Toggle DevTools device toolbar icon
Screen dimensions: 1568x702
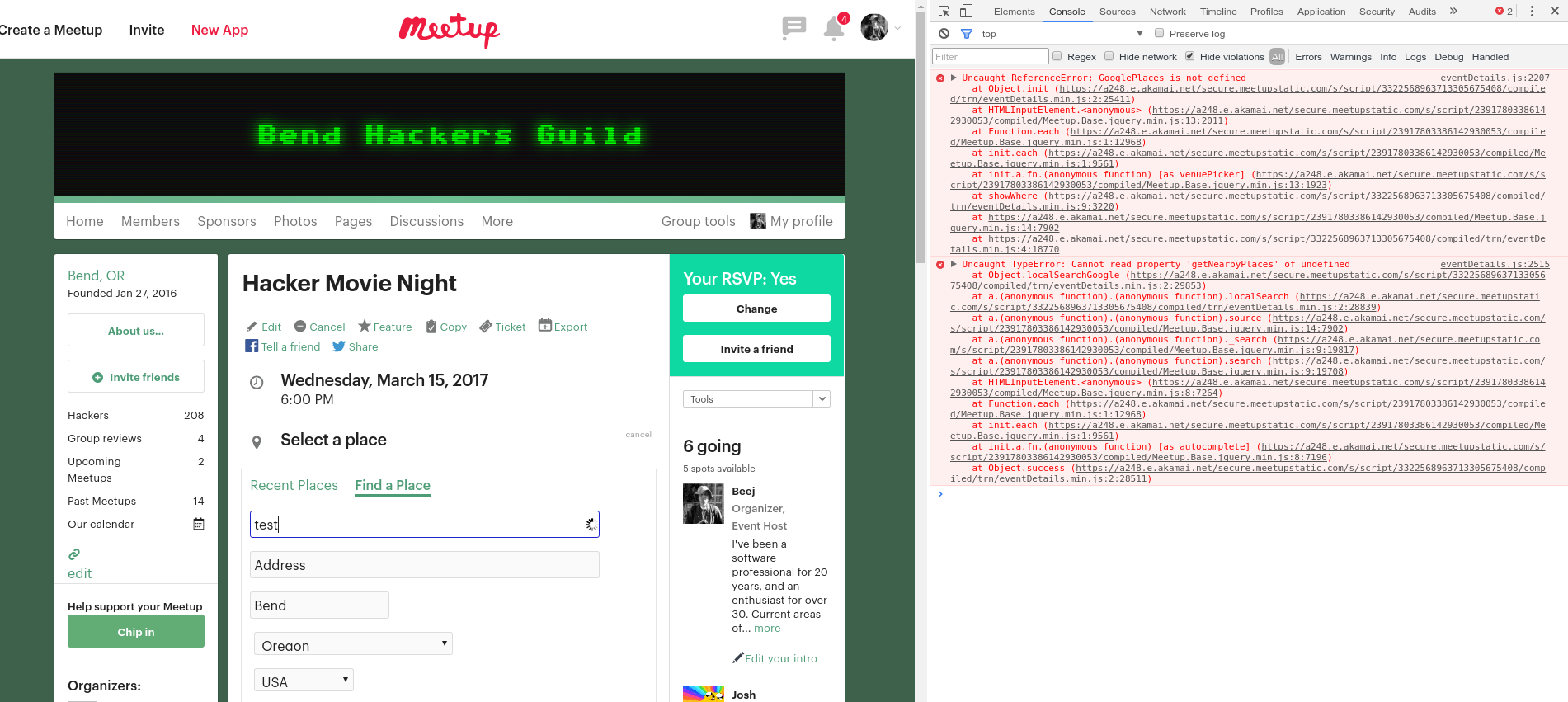pos(966,11)
